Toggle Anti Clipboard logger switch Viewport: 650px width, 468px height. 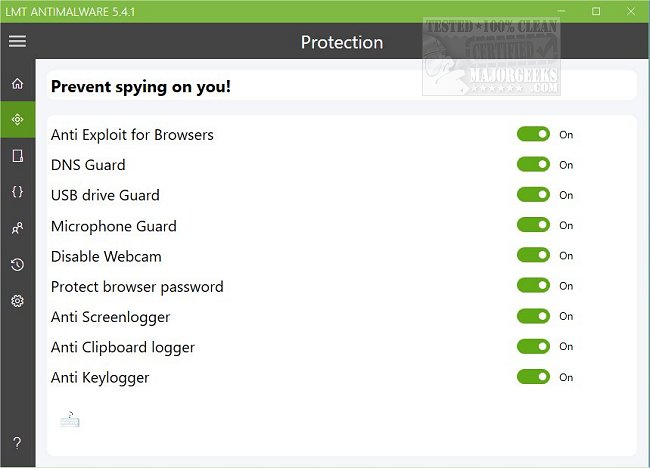pyautogui.click(x=533, y=346)
